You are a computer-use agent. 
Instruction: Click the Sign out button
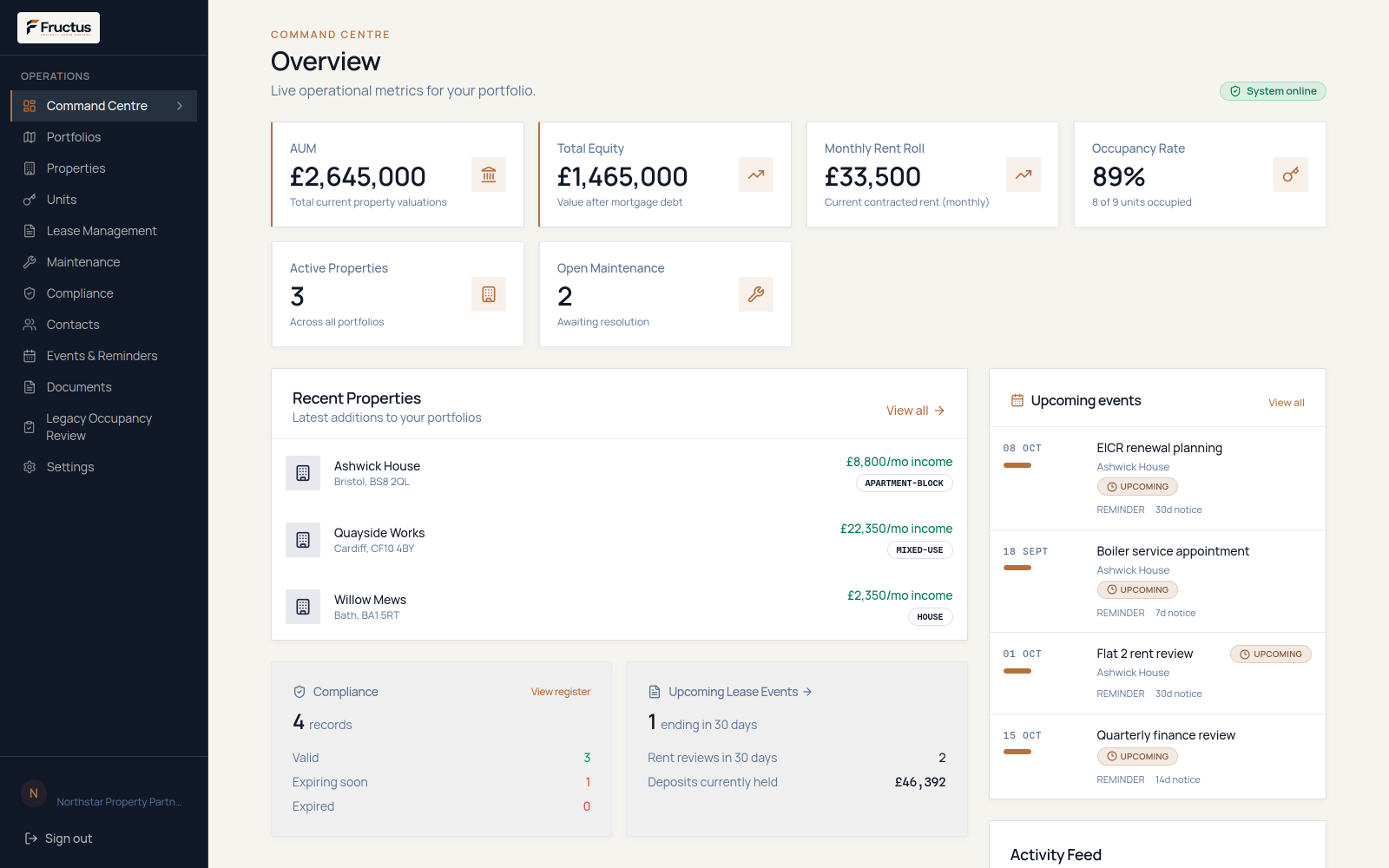click(58, 838)
